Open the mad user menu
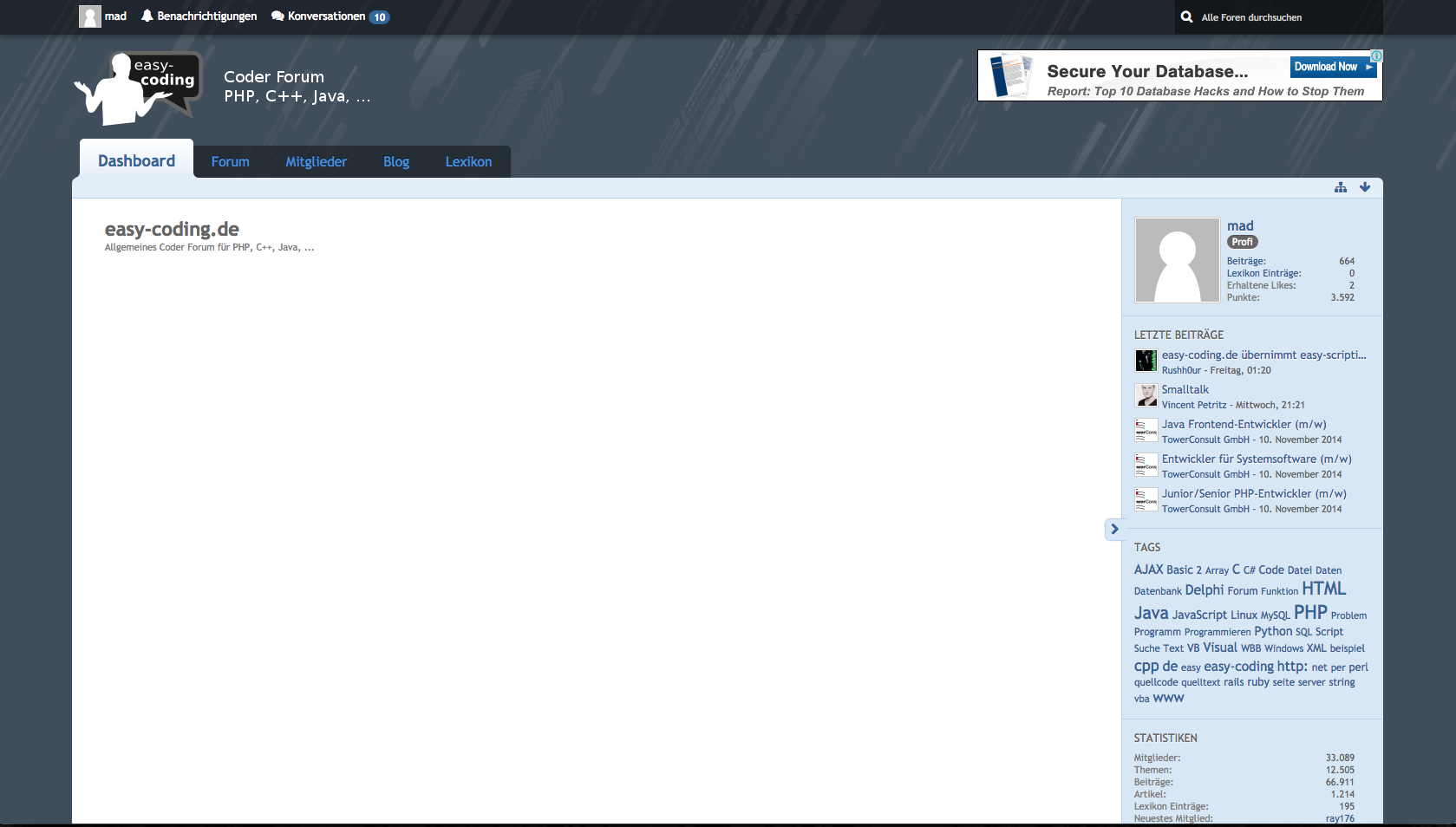The width and height of the screenshot is (1456, 827). tap(103, 16)
